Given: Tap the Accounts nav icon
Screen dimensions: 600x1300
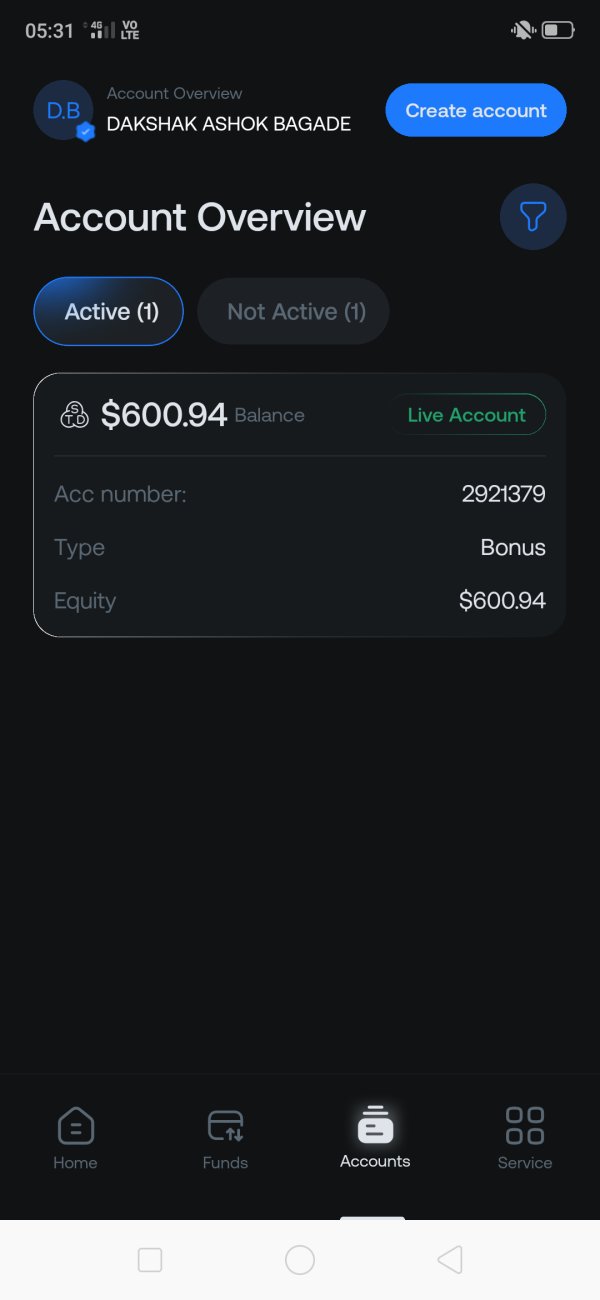Looking at the screenshot, I should 375,1125.
